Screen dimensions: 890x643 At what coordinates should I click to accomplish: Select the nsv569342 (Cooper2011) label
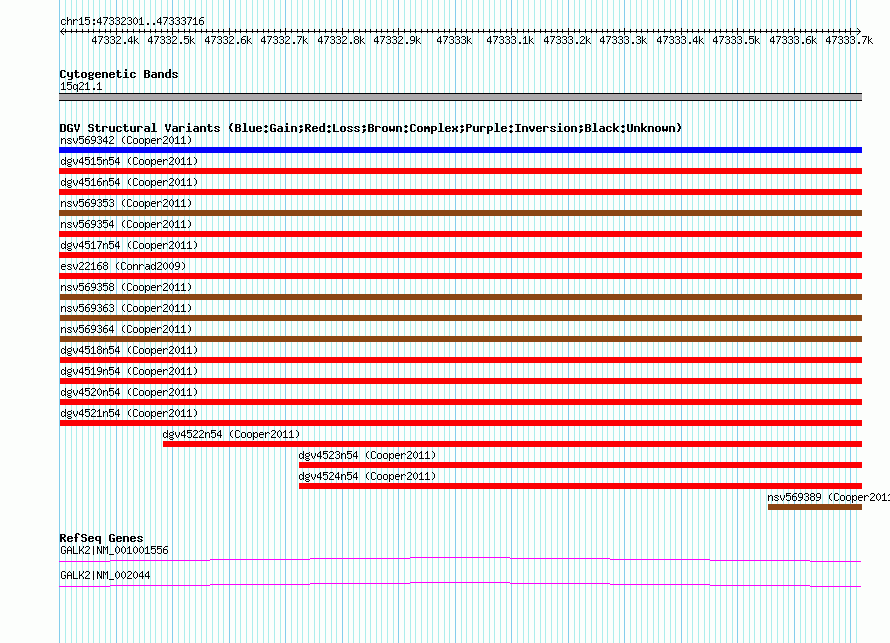coord(126,140)
